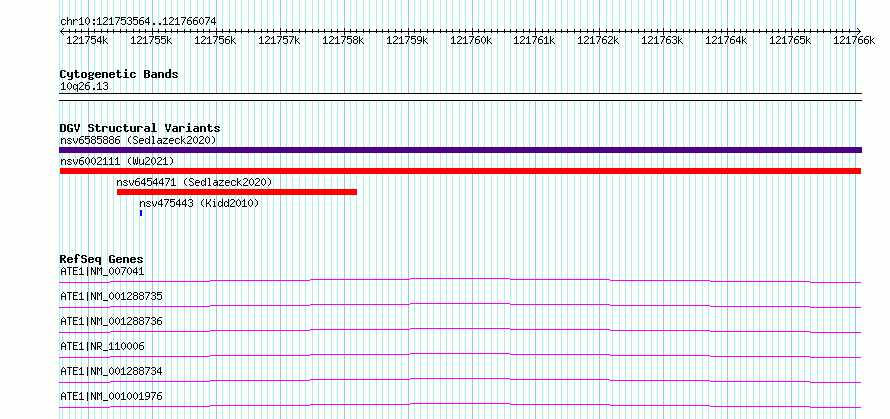This screenshot has height=419, width=890.
Task: Click the 121763k ruler tick label
Action: 662,40
